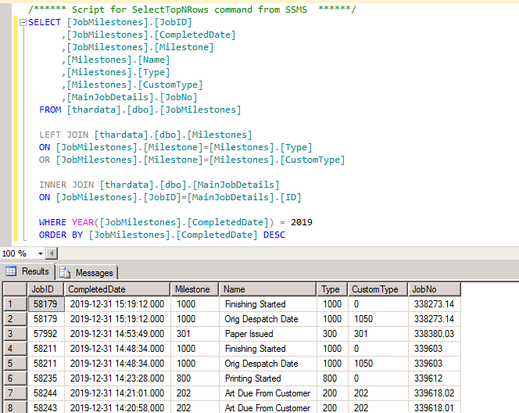Click the year value 2019 in WHERE clause

pos(301,222)
